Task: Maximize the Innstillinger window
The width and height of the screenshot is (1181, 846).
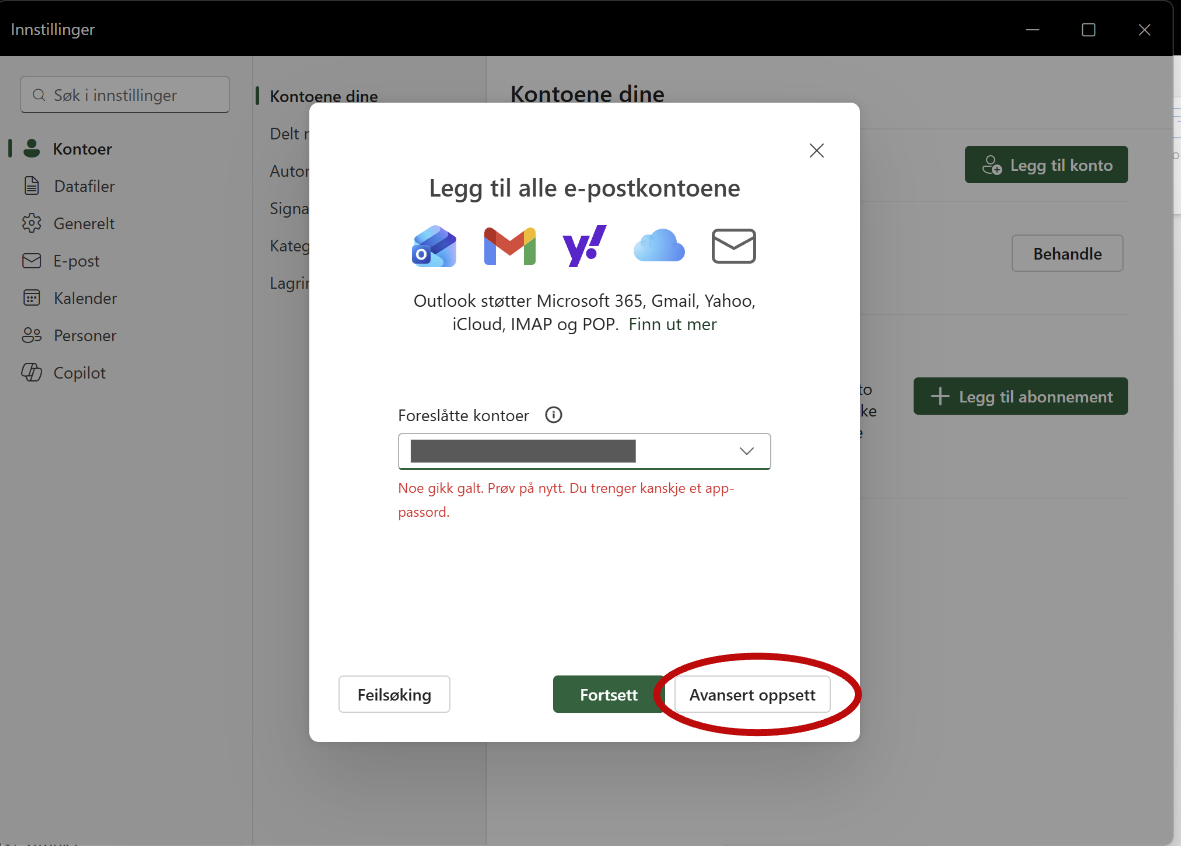Action: click(1088, 29)
